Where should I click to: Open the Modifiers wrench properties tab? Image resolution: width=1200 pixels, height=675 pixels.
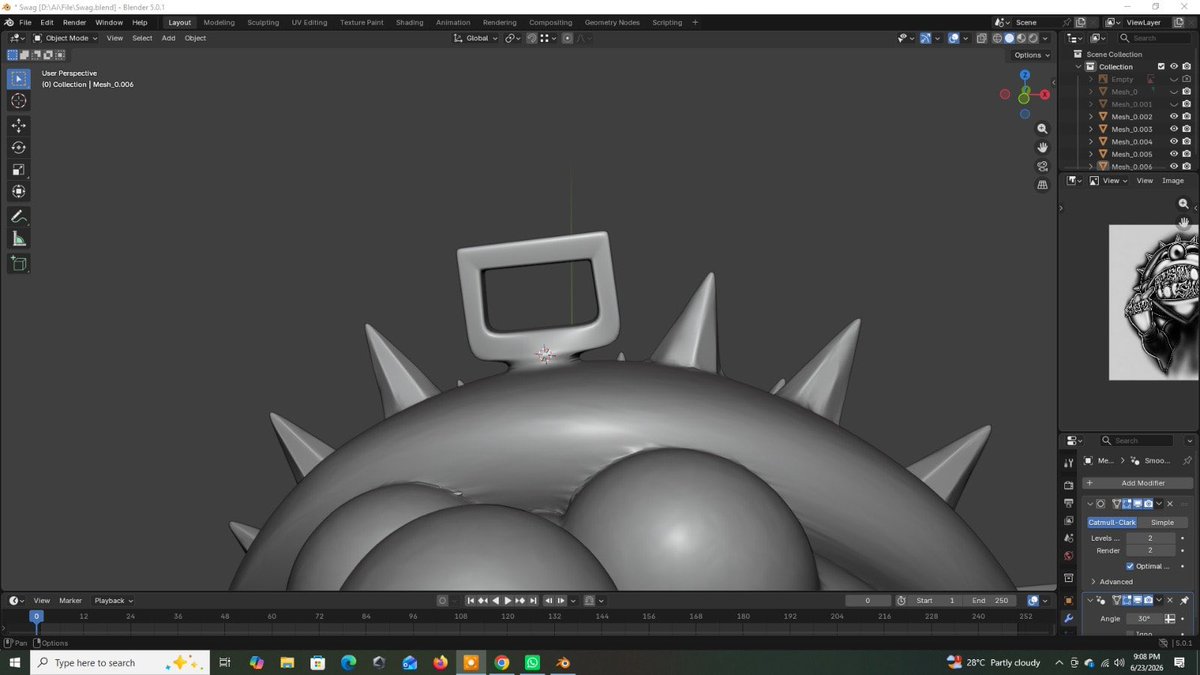pos(1069,618)
